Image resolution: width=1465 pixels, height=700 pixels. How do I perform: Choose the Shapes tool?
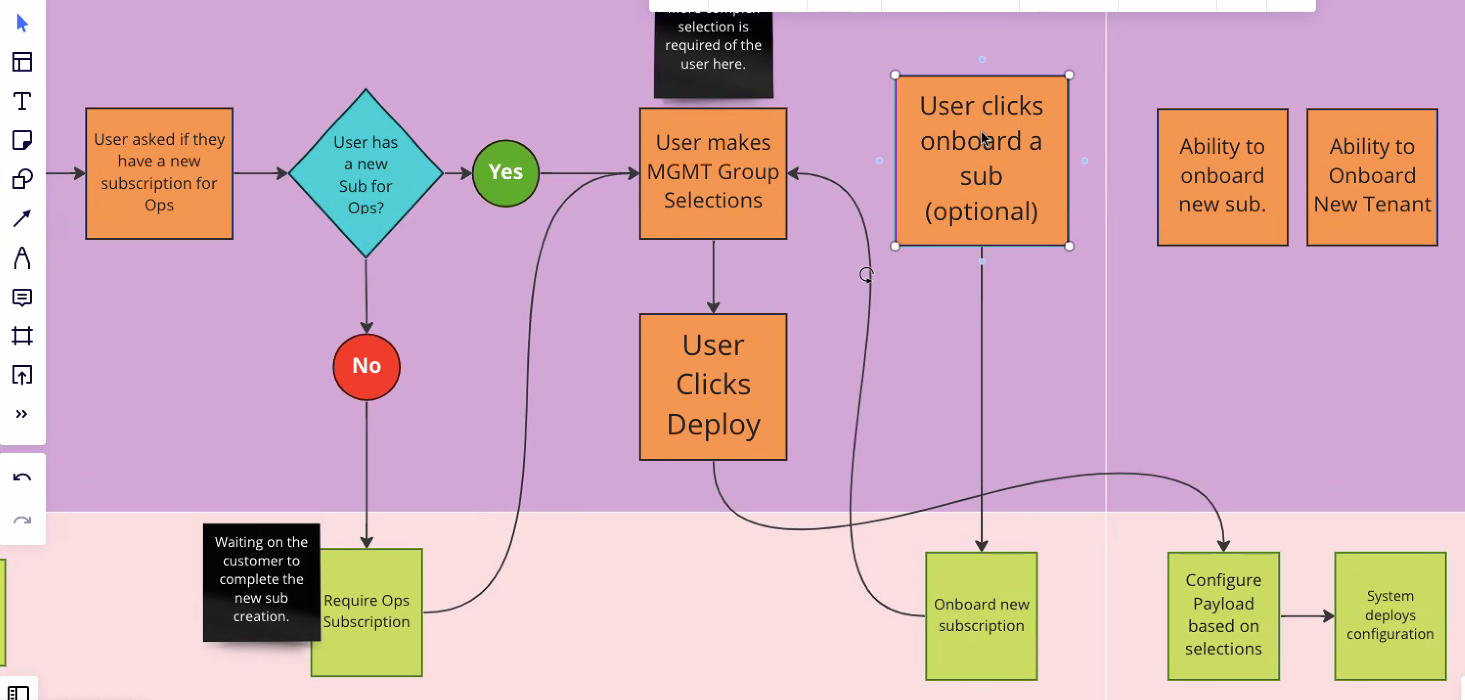coord(22,179)
